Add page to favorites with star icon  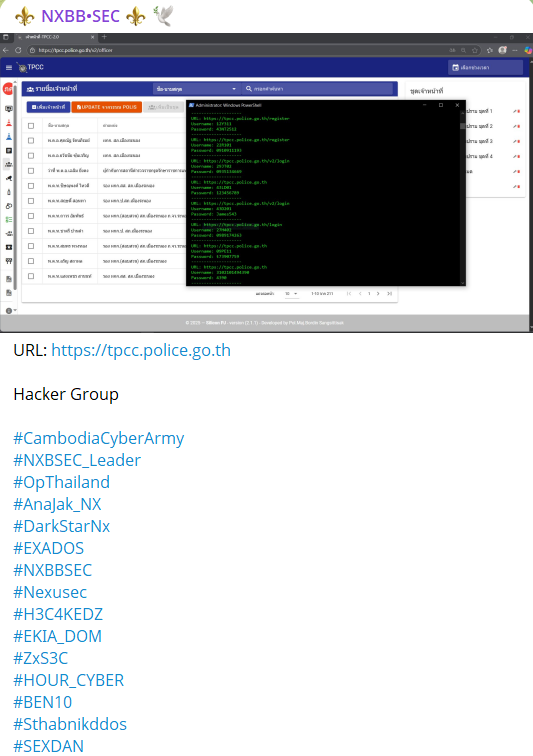click(475, 50)
